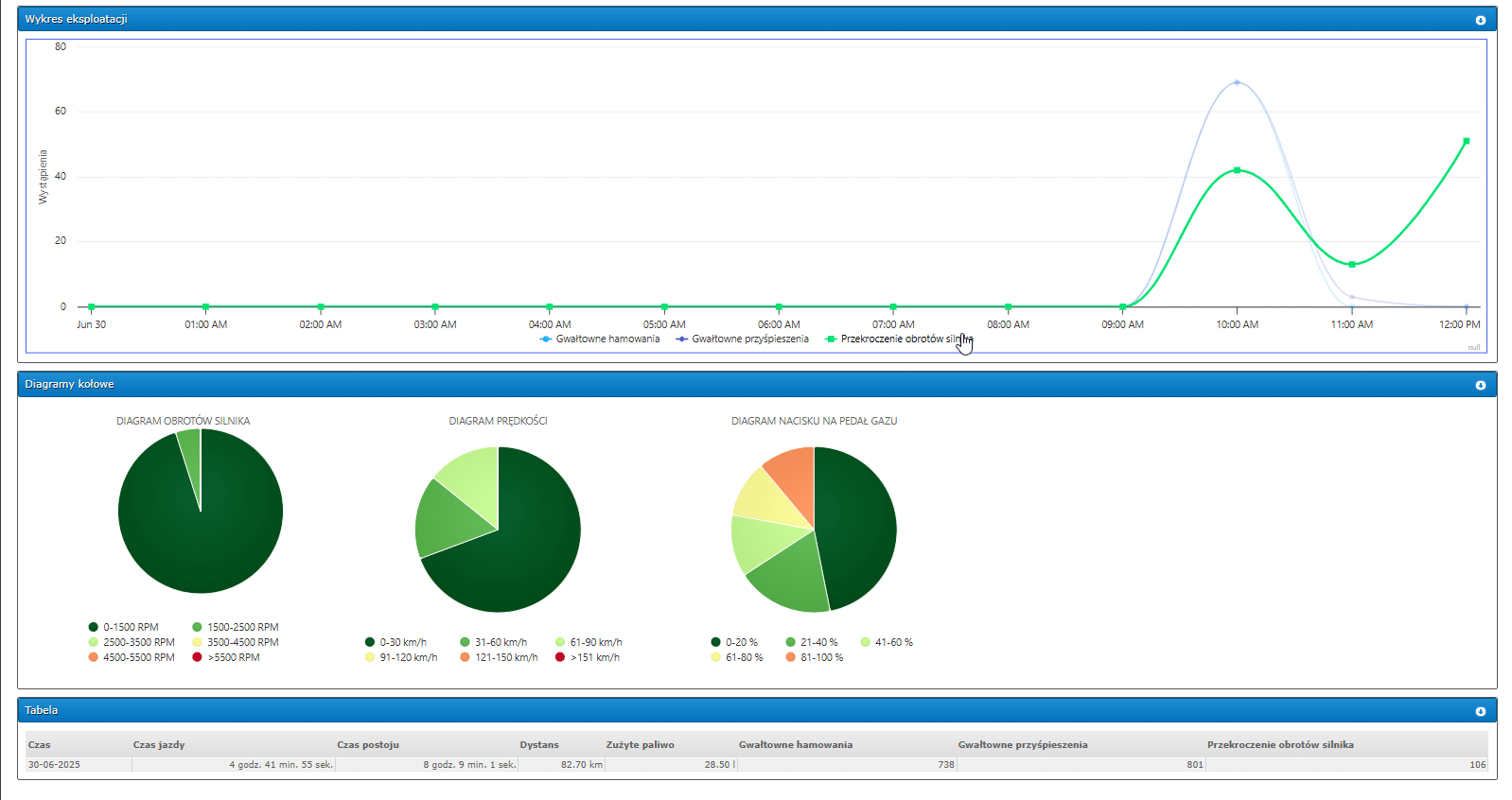Click the 12:00 PM green data point
The image size is (1512, 800).
pos(1466,141)
